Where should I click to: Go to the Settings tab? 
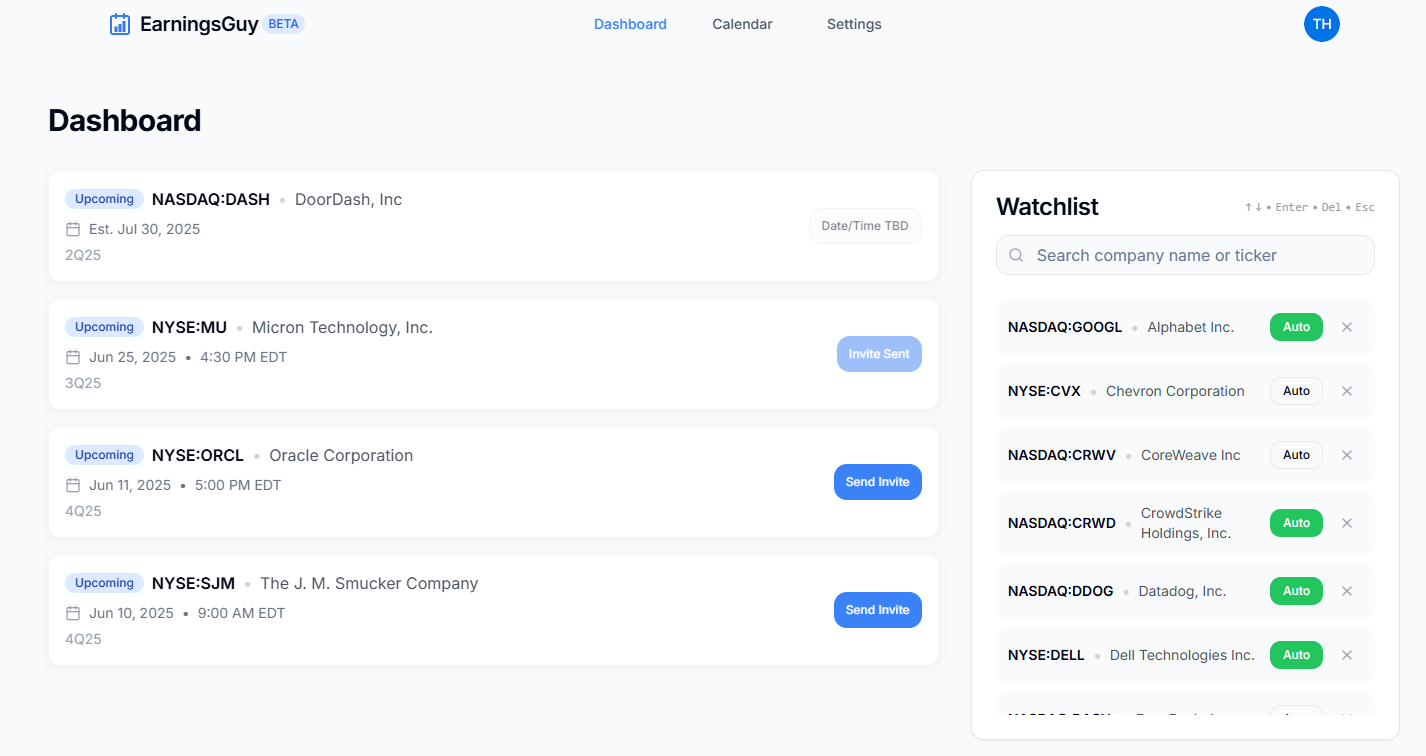click(854, 24)
